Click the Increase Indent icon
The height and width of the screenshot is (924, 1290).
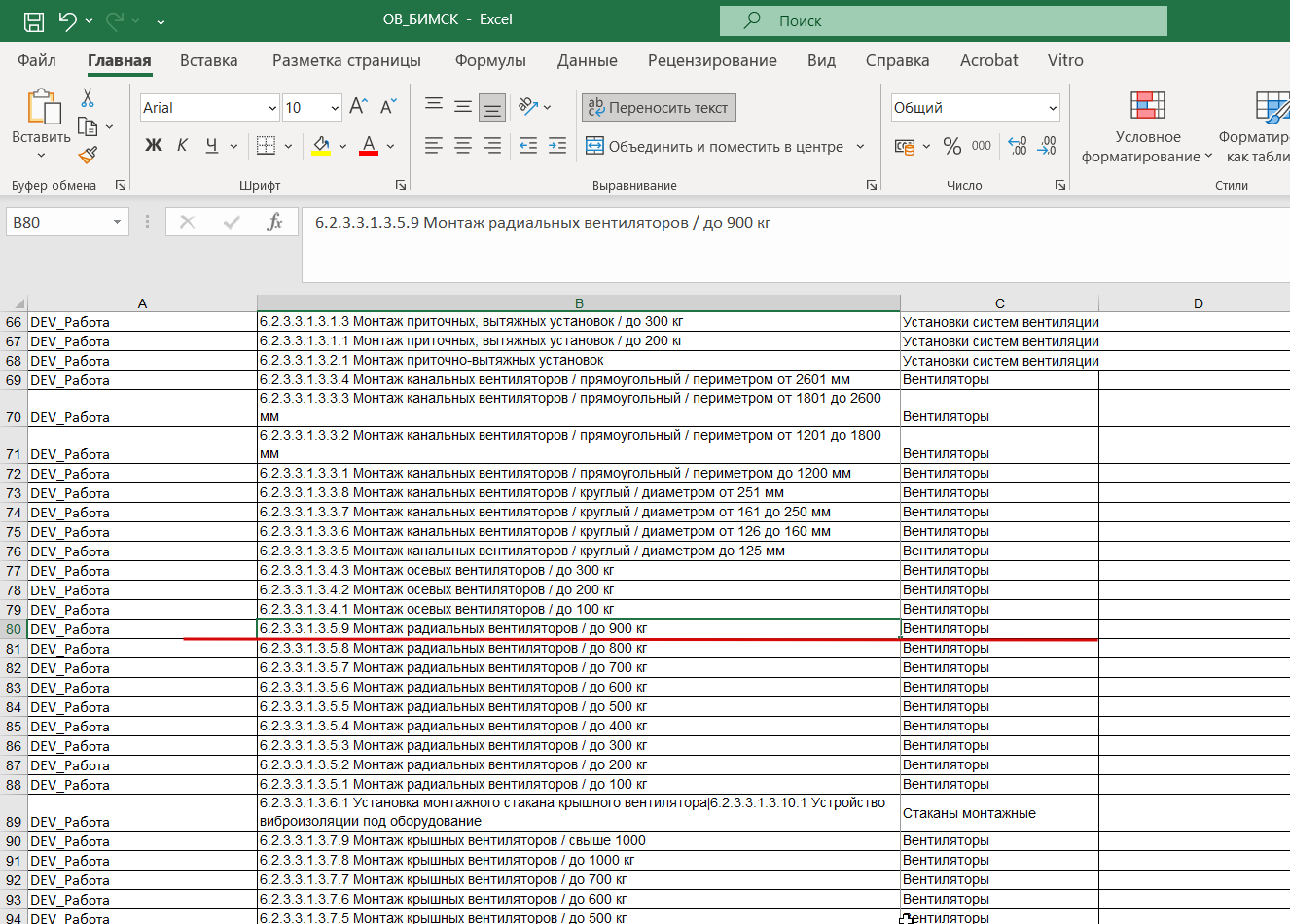click(557, 146)
